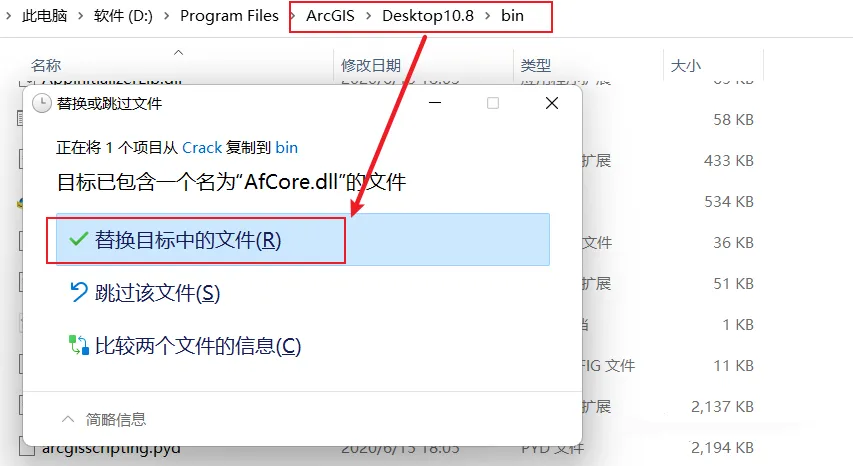Go to Desktop10.8 breadcrumb folder

point(428,16)
